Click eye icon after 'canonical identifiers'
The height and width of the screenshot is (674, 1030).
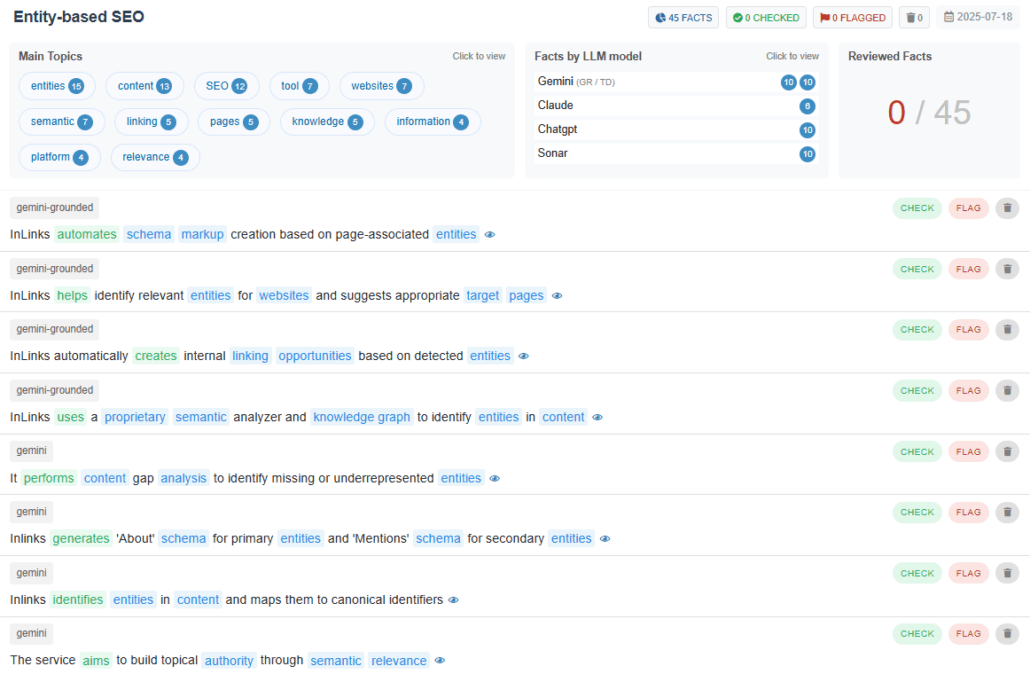point(453,600)
